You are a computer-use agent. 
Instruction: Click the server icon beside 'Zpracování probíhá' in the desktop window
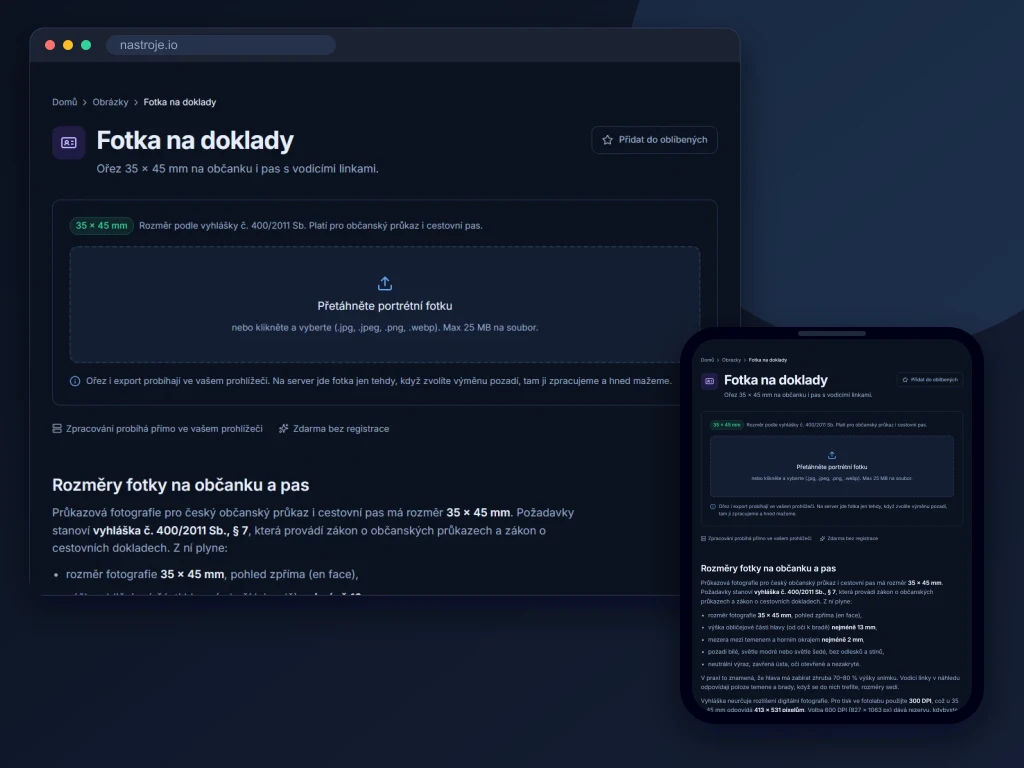(x=57, y=428)
